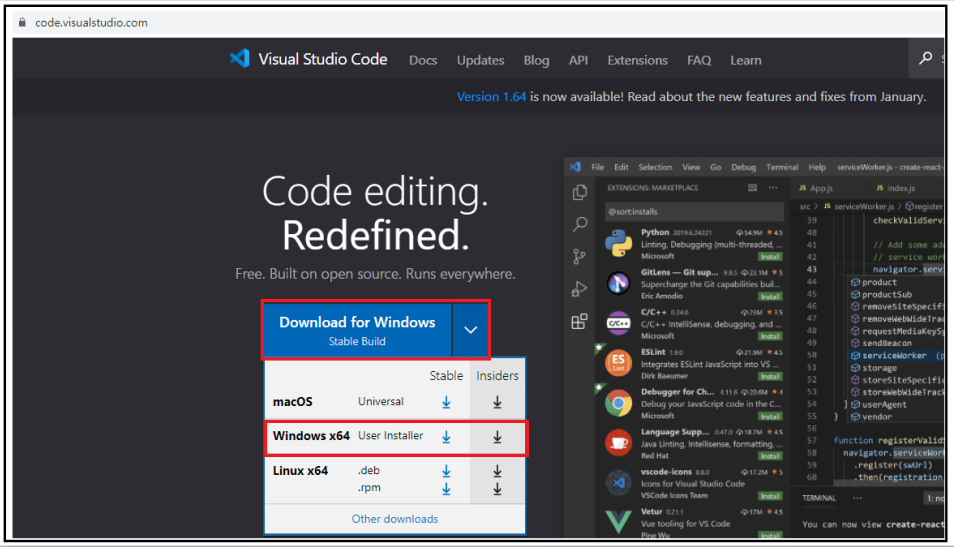Download Linux .rpm stable build arrow

tap(446, 489)
